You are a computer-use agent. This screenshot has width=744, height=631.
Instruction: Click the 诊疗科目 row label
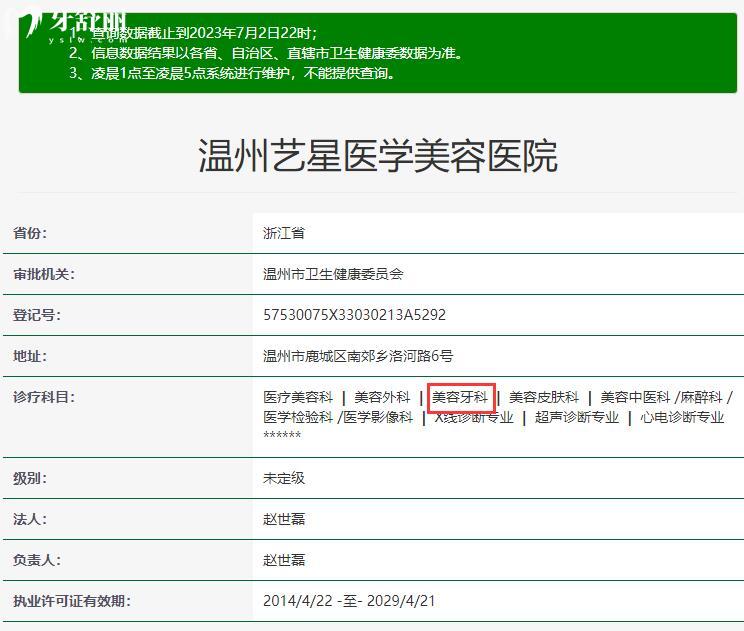pyautogui.click(x=44, y=397)
